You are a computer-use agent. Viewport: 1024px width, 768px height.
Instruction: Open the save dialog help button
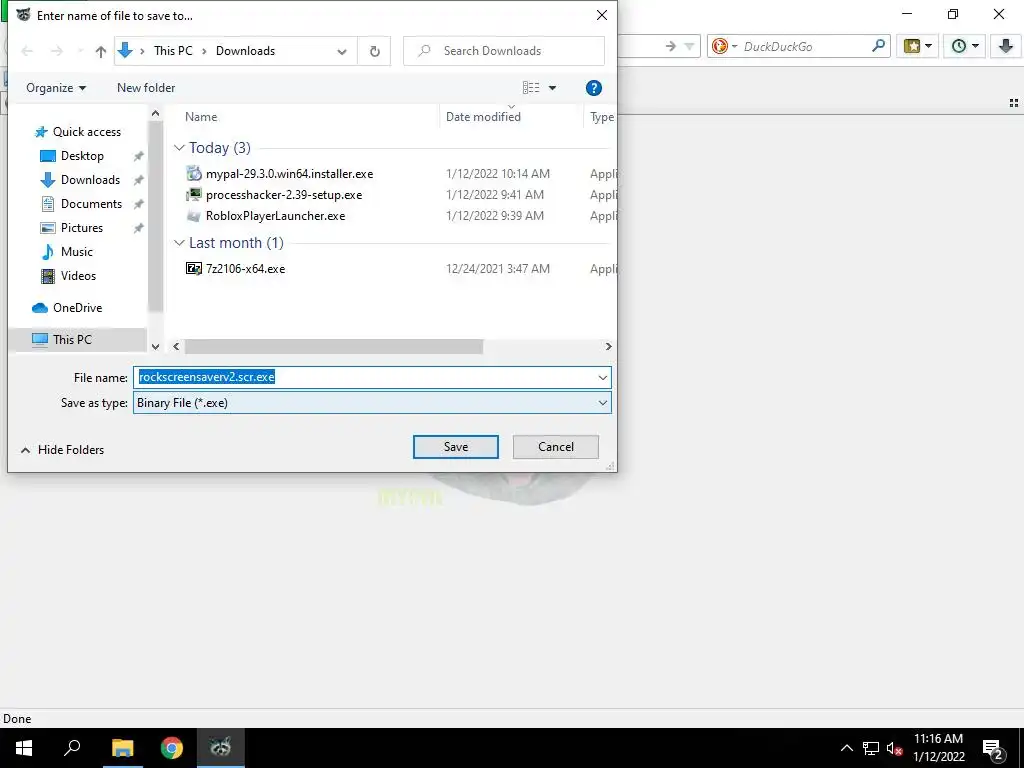click(x=594, y=88)
